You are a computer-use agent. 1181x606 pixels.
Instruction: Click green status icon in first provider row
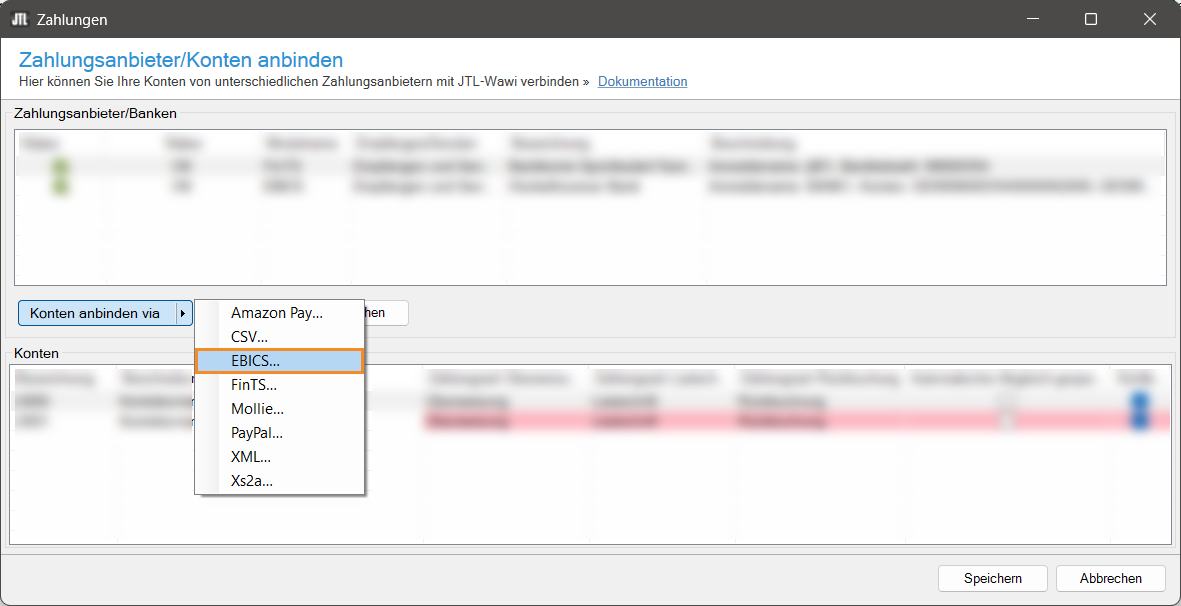click(x=62, y=167)
